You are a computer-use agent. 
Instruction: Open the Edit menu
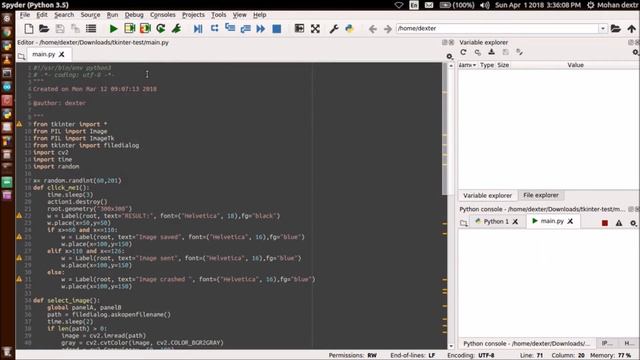coord(42,15)
